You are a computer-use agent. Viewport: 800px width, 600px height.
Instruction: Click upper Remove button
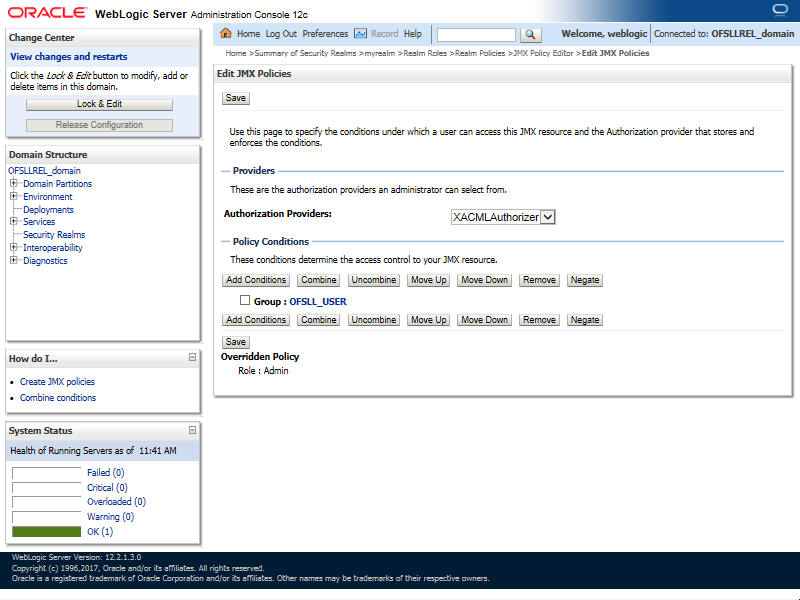(539, 280)
